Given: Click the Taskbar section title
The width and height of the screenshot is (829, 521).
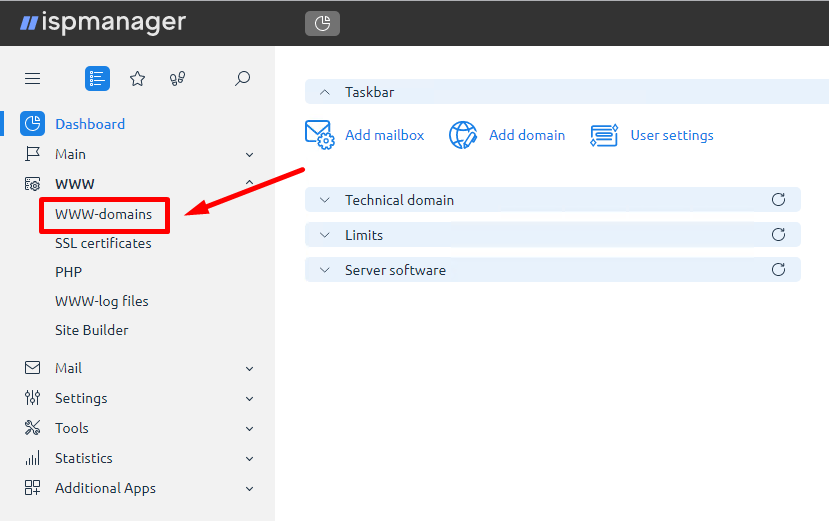Looking at the screenshot, I should point(370,92).
